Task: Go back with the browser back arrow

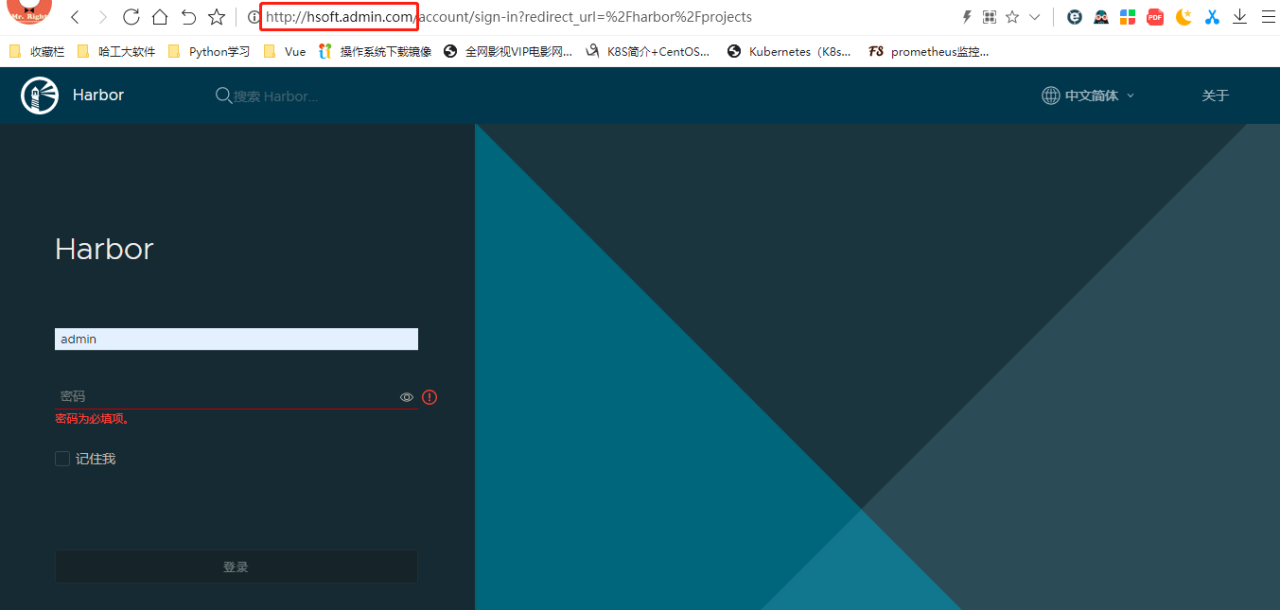Action: pos(75,17)
